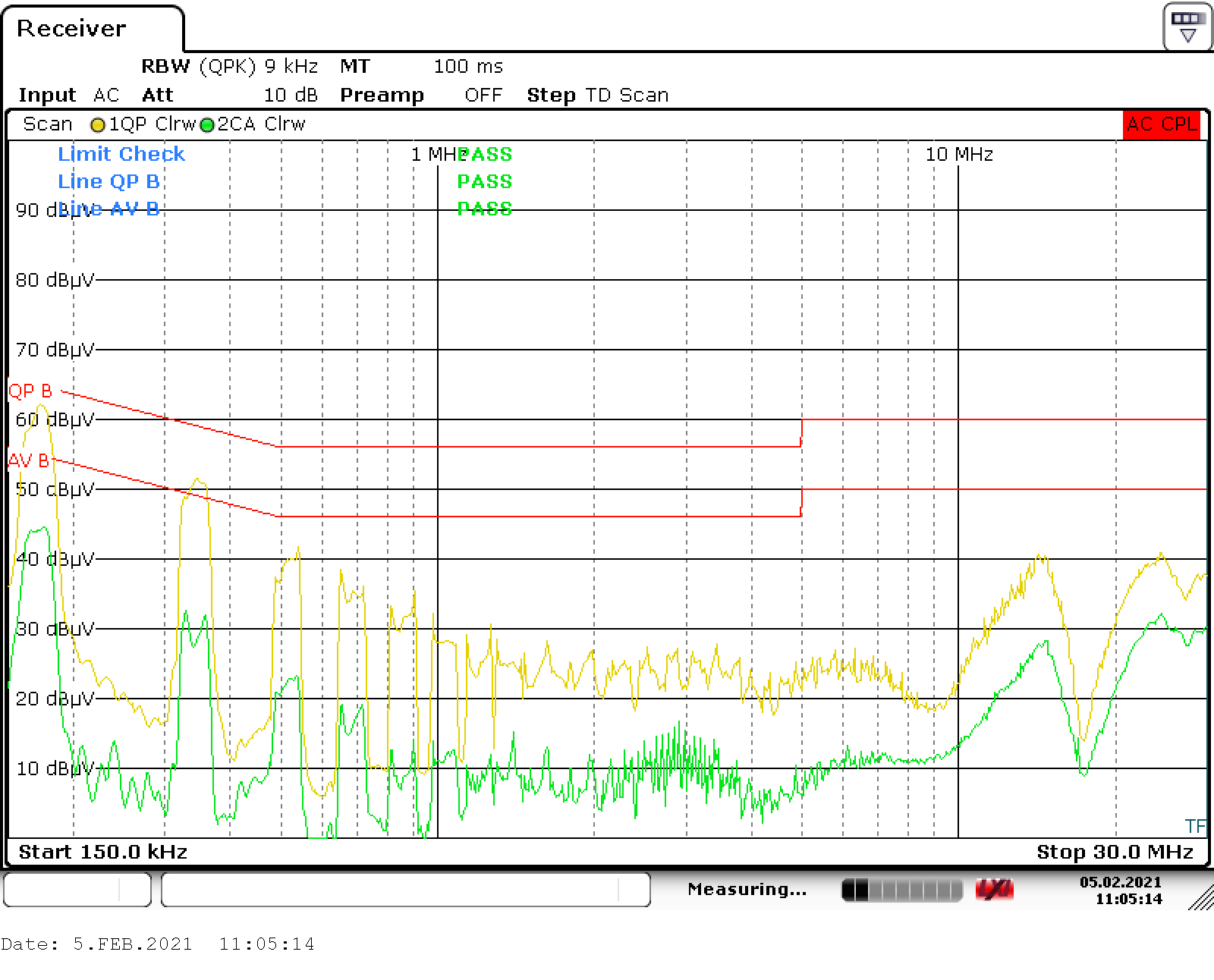Click the measurement progress bar
Image resolution: width=1214 pixels, height=980 pixels.
902,890
